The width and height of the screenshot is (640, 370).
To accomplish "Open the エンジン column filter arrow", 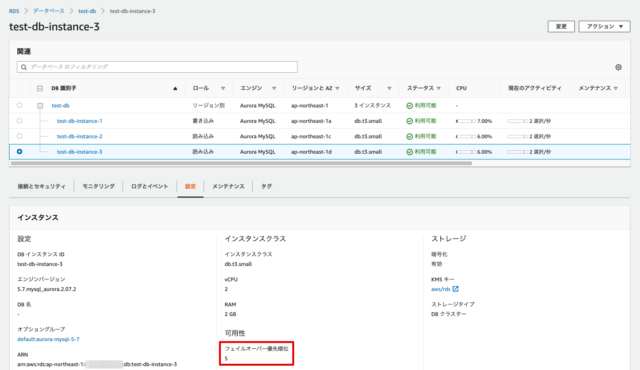I will click(274, 88).
